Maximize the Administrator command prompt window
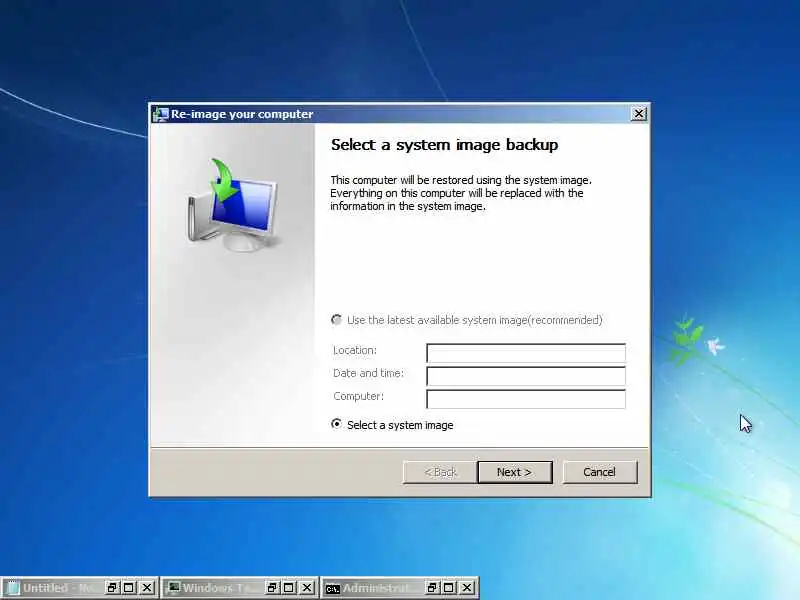 click(x=449, y=588)
